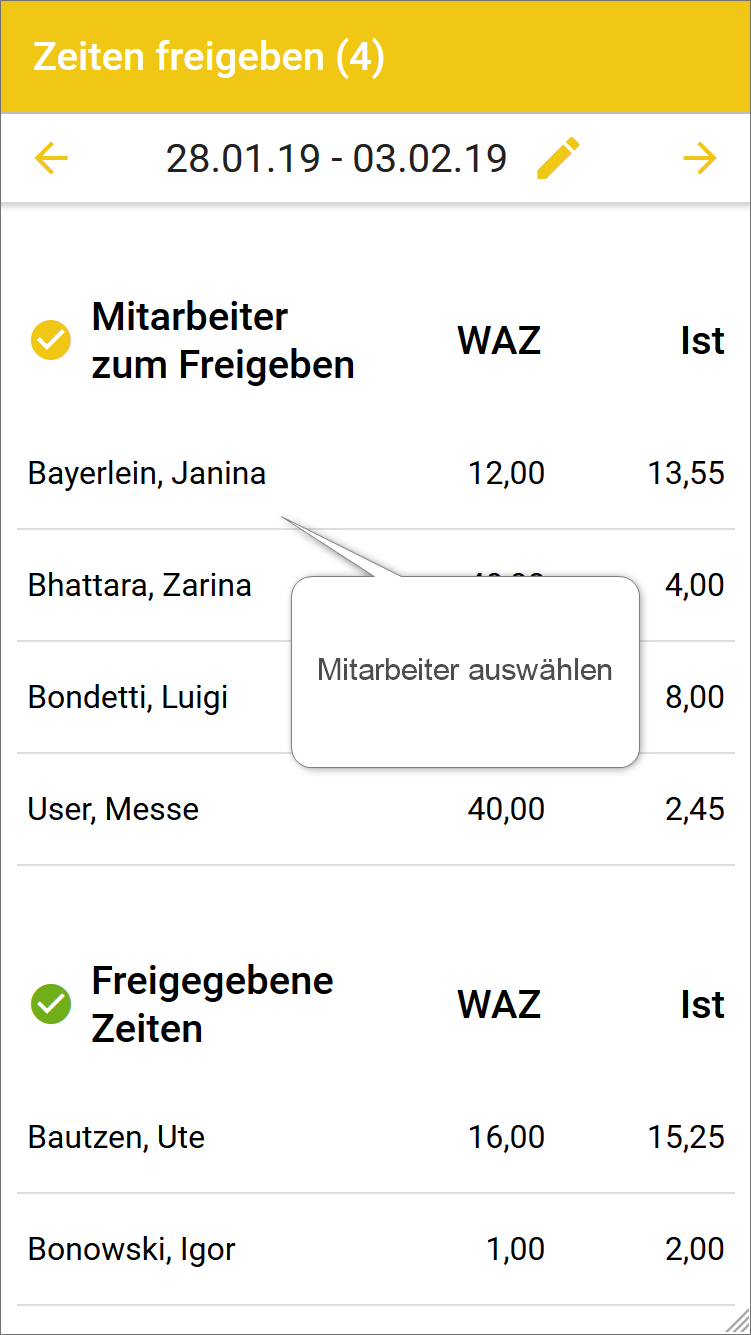Screen dimensions: 751x1335
Task: Select employee Bondetti, Luigi
Action: pyautogui.click(x=128, y=697)
